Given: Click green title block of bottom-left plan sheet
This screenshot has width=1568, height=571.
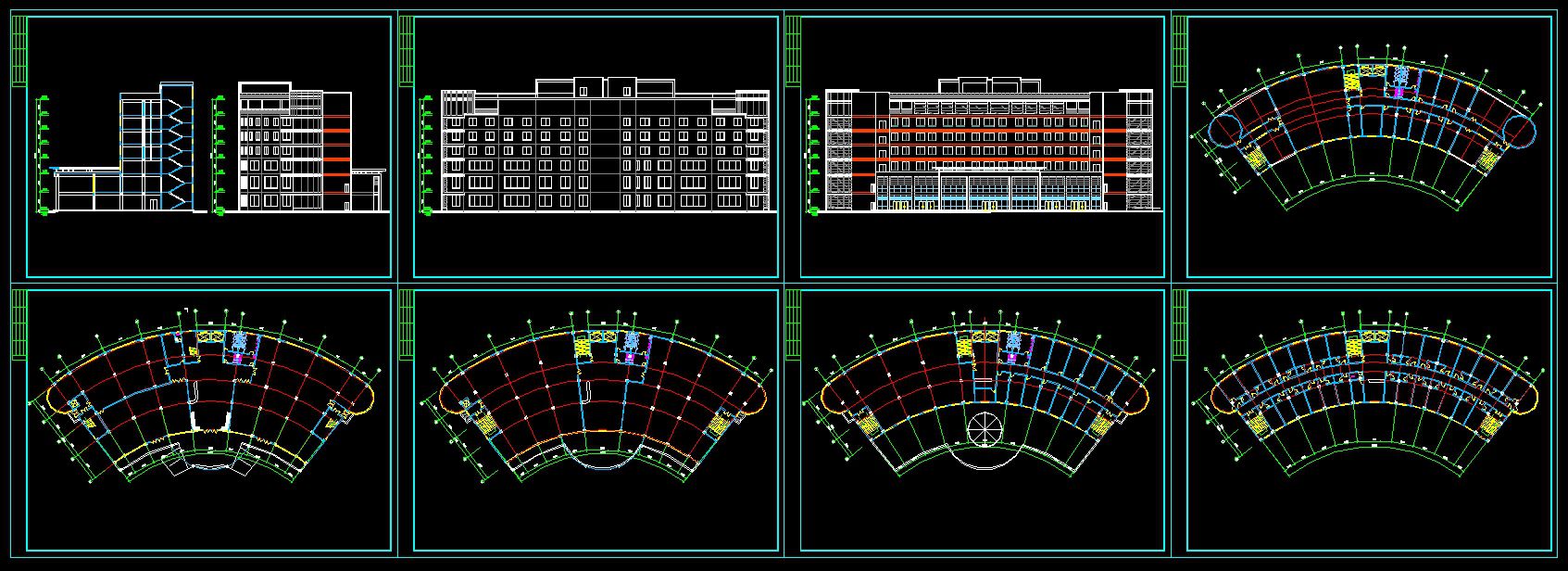Looking at the screenshot, I should coord(19,324).
